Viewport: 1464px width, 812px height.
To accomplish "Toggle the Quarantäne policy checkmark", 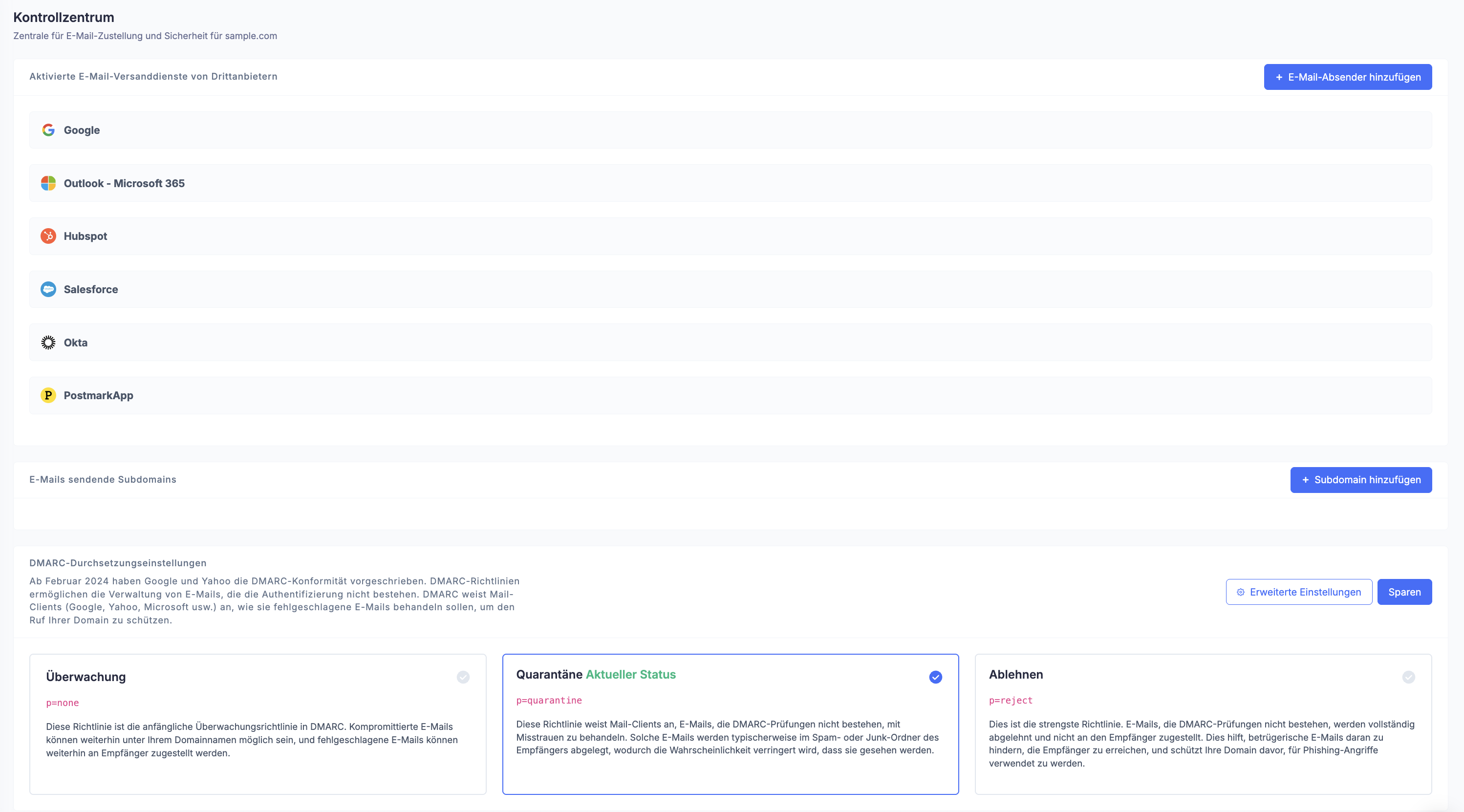I will [935, 677].
